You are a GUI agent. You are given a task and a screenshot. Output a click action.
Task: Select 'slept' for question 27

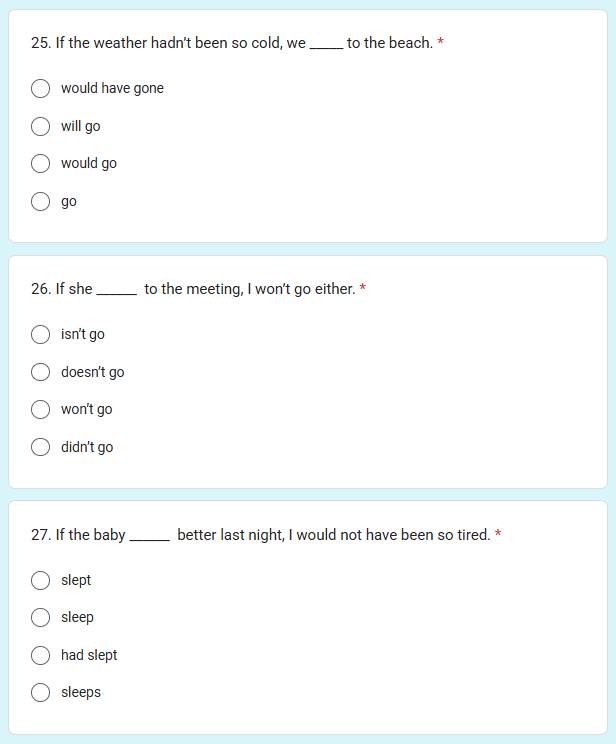[x=40, y=580]
